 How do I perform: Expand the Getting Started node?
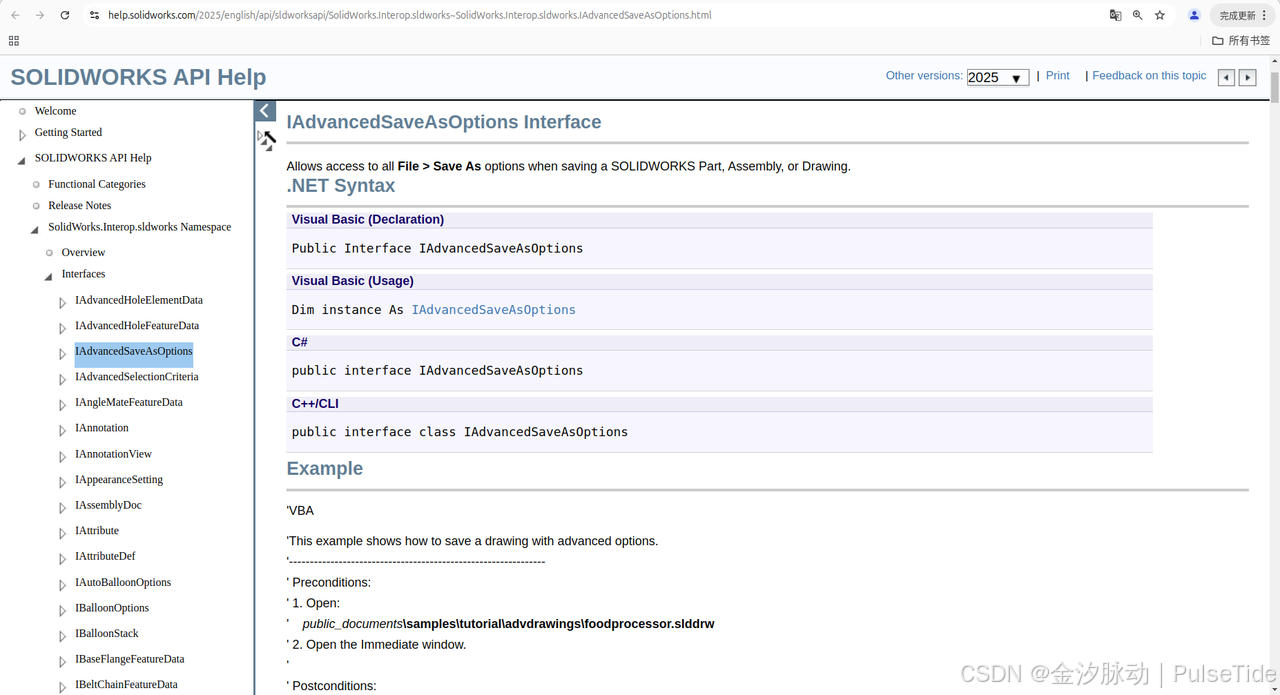(22, 135)
